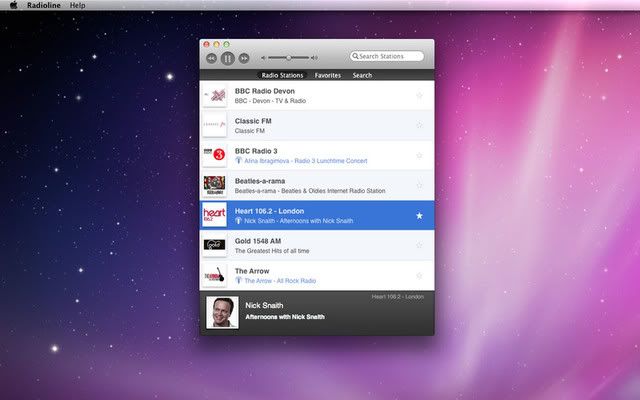
Task: Close the Radioline window with red button
Action: click(x=207, y=44)
